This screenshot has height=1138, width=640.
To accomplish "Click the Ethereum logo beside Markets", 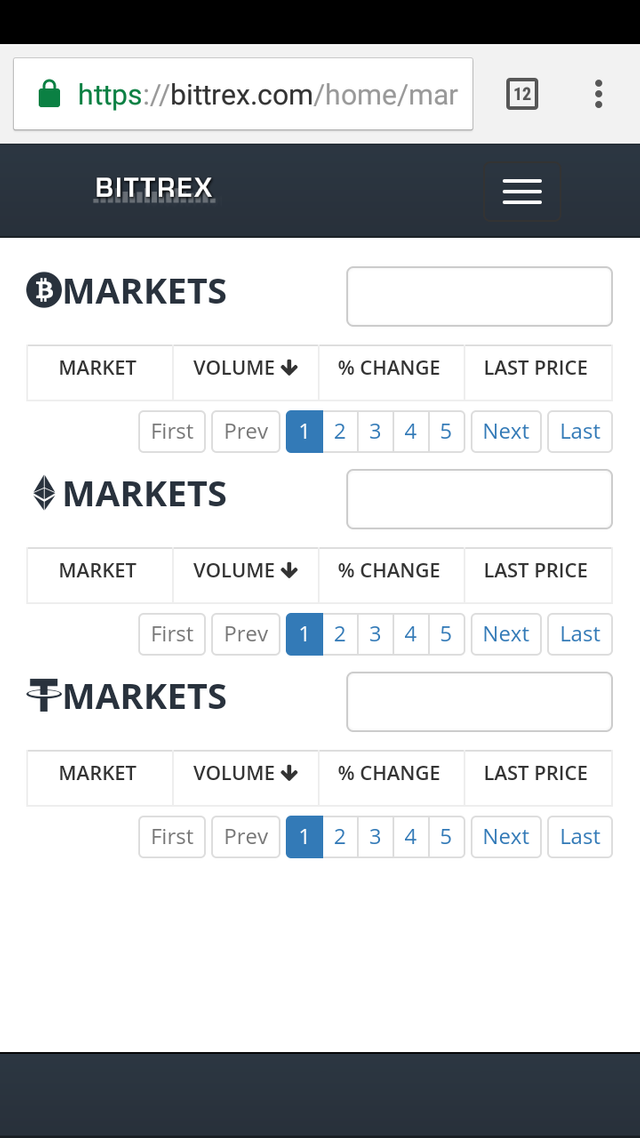I will 44,493.
